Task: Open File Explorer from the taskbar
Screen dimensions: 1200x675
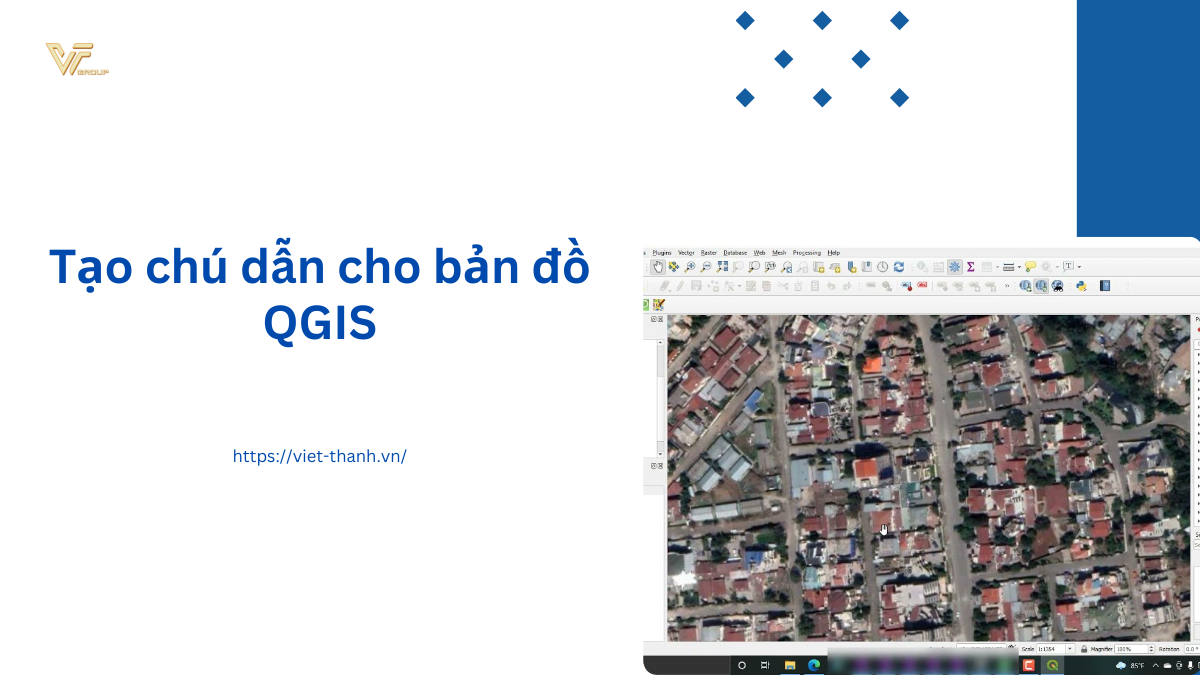Action: pos(790,665)
